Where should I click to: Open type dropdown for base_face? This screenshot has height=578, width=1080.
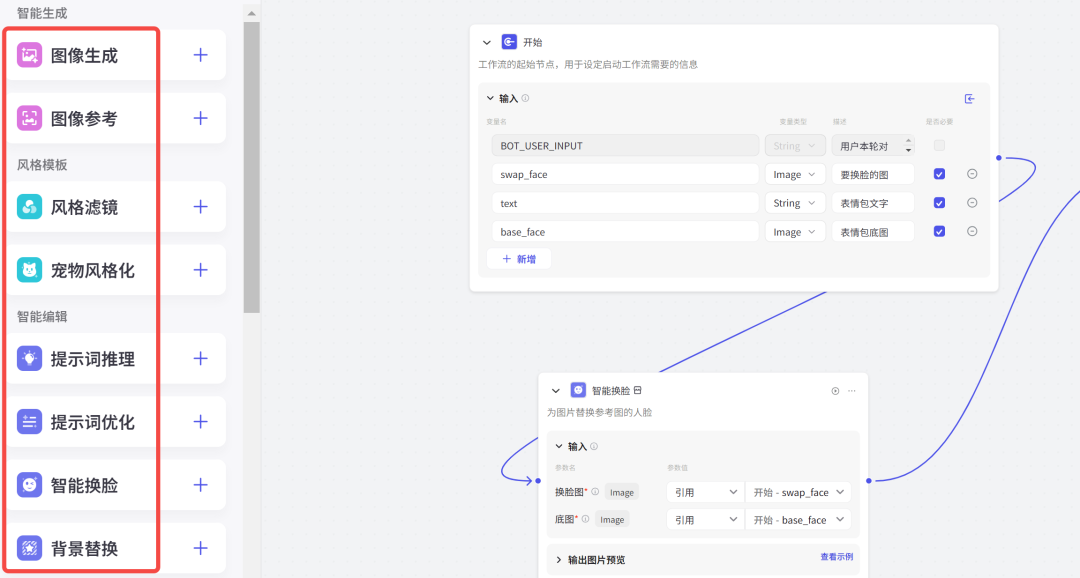coord(795,232)
